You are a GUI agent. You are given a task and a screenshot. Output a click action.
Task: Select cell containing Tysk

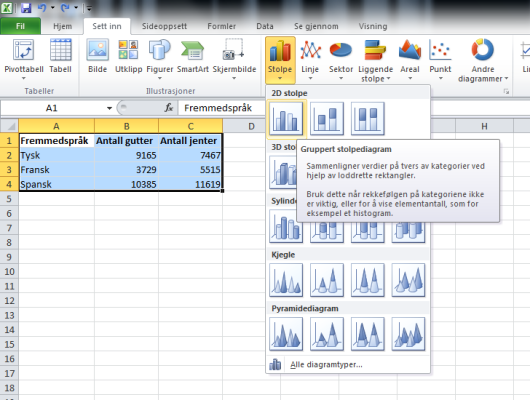click(x=56, y=155)
